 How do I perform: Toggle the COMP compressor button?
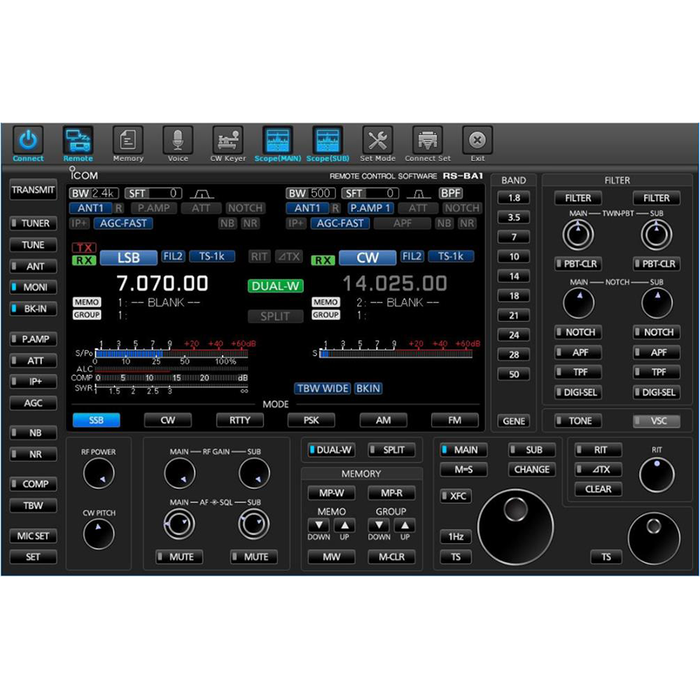click(x=33, y=484)
